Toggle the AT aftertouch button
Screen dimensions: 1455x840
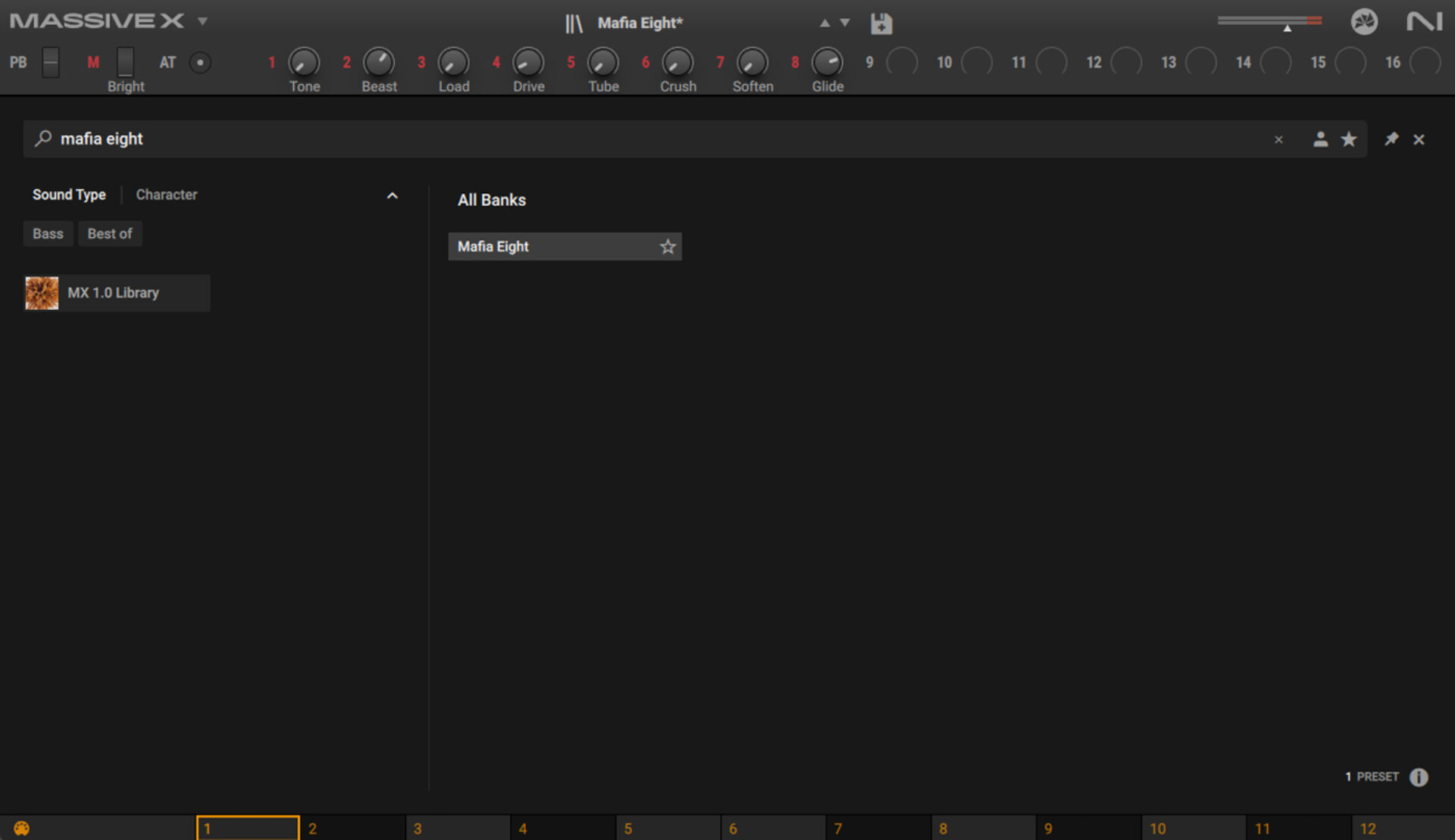coord(200,63)
